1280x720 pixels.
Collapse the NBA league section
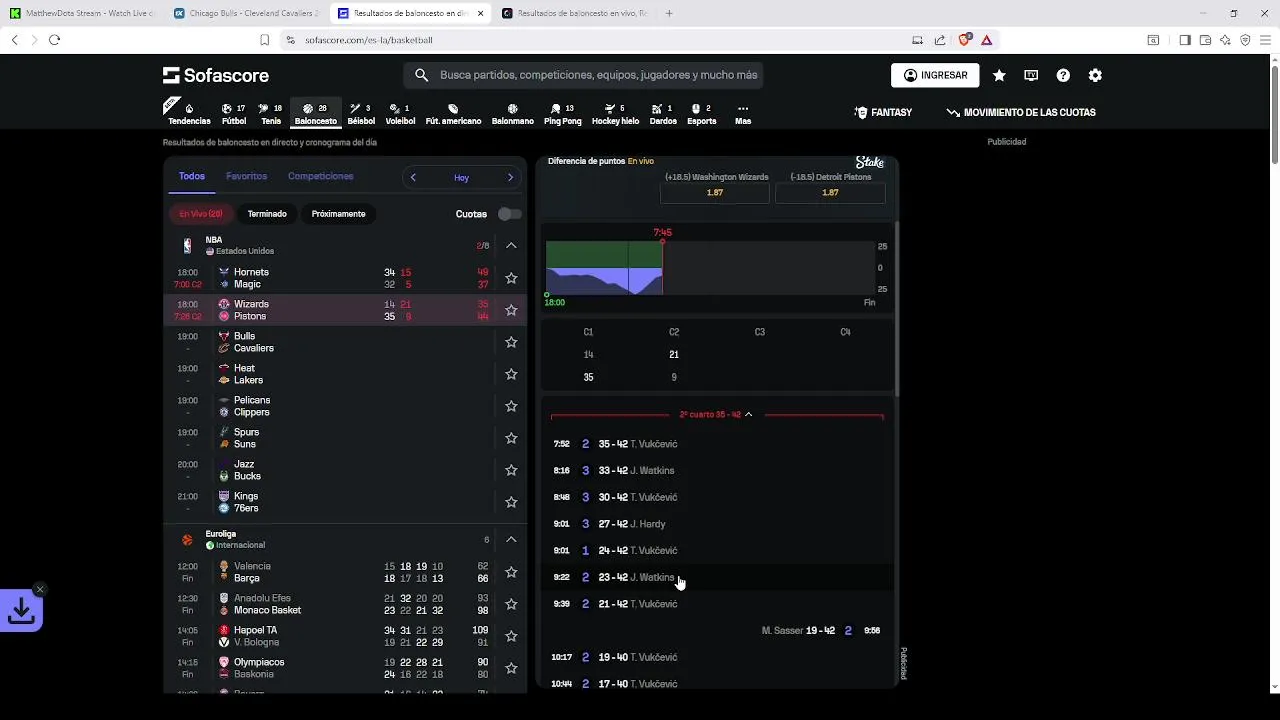point(511,245)
